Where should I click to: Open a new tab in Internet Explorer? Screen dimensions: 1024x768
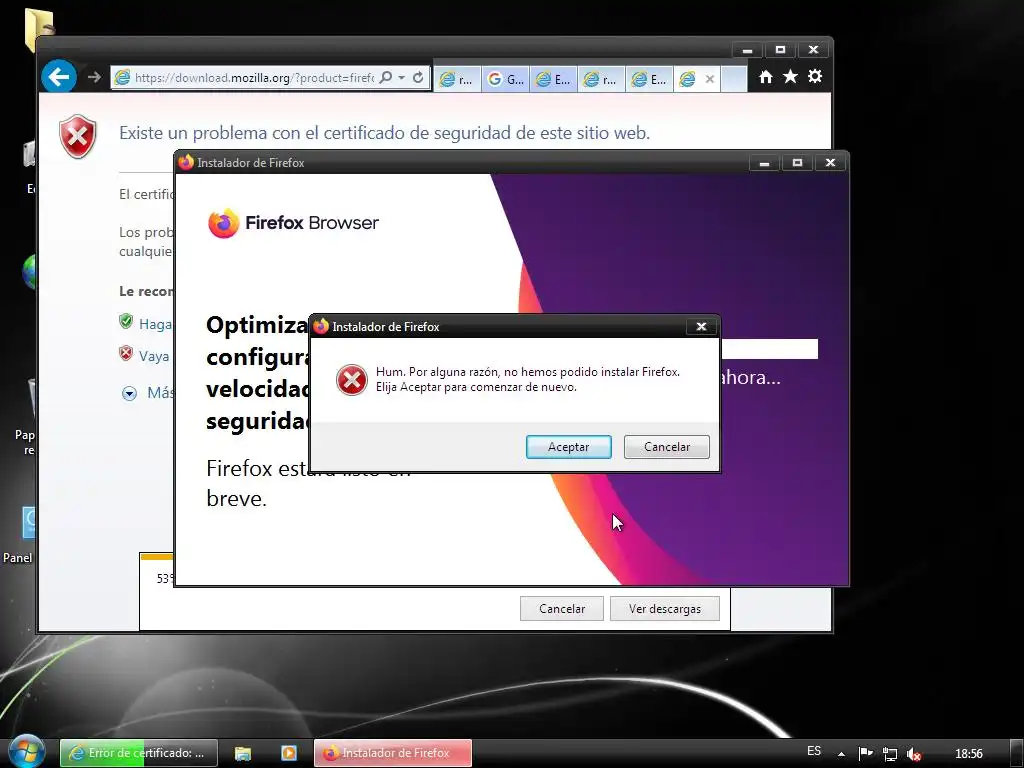point(734,79)
